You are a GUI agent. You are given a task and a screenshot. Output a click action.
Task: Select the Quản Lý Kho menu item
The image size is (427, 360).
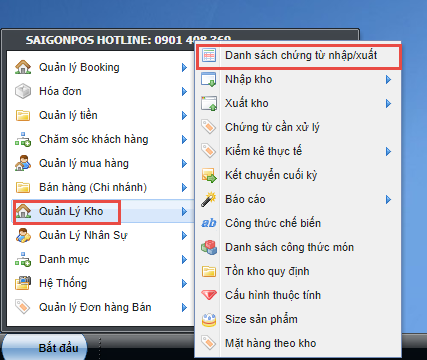point(103,211)
